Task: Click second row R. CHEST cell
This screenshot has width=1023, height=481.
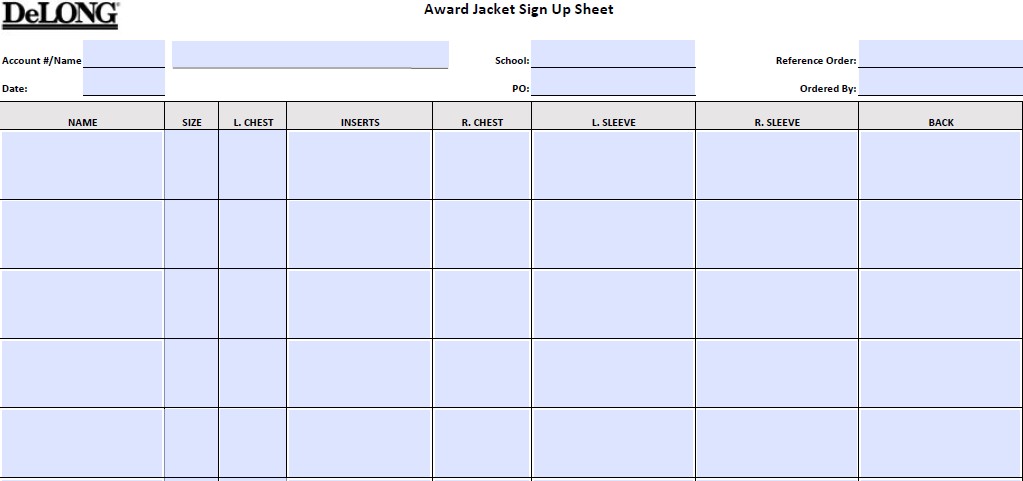Action: click(x=482, y=234)
